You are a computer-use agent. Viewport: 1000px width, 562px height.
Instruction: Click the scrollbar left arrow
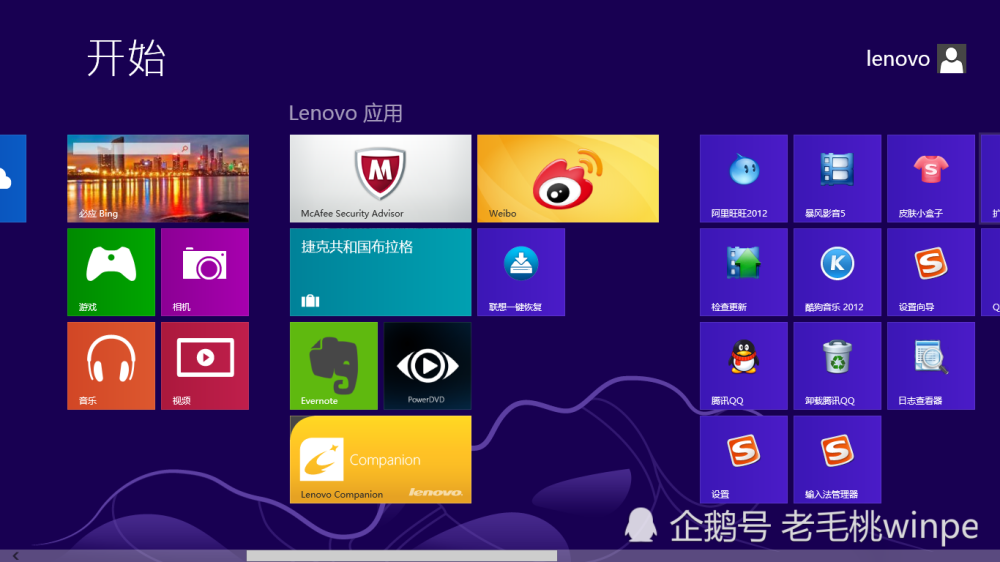pos(15,556)
